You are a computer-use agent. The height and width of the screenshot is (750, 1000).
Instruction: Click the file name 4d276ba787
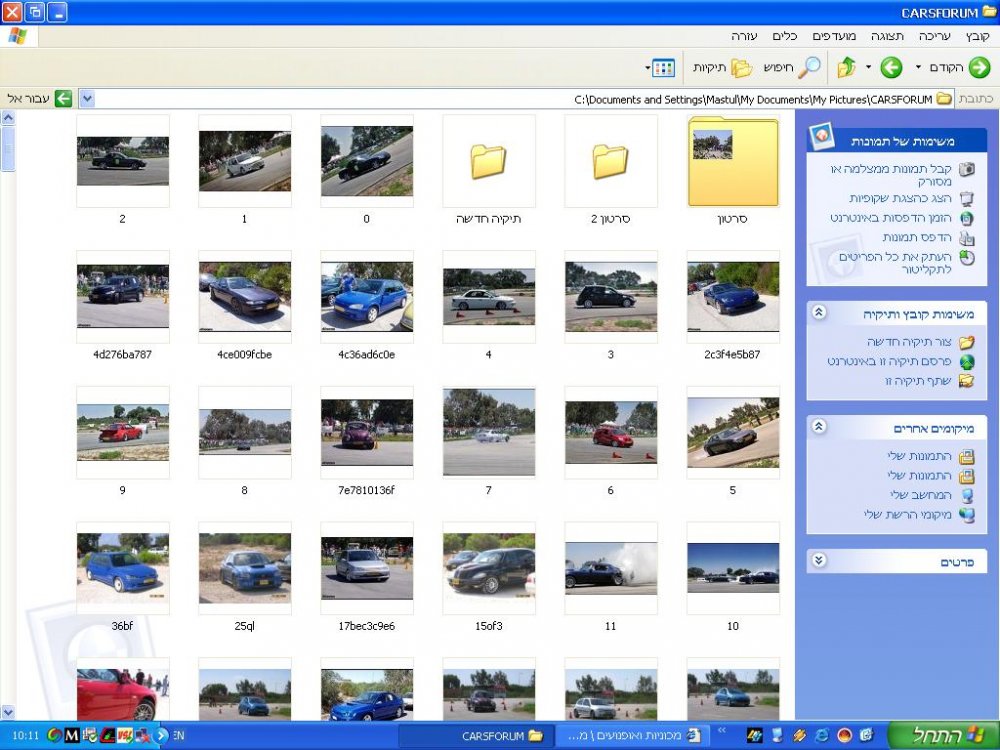click(122, 355)
